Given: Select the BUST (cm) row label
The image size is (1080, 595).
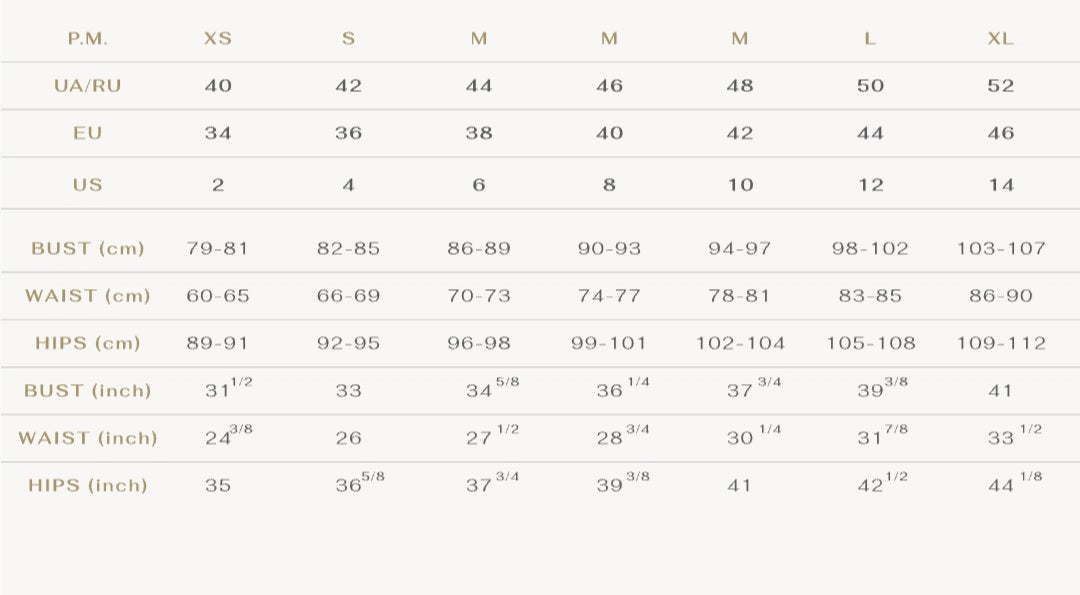Looking at the screenshot, I should (x=88, y=249).
